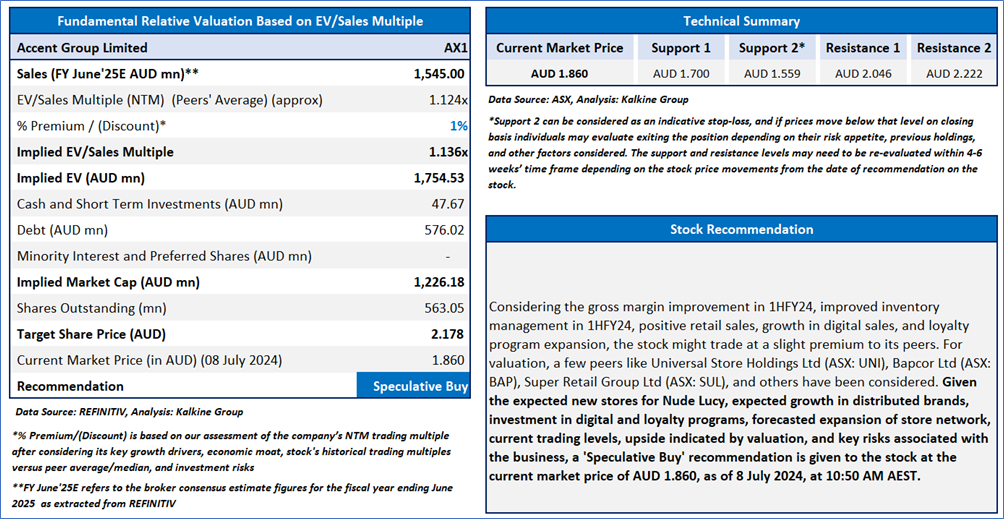Screen dimensions: 1004x519
Task: Select the 'Target Share Price (AUD)' label
Action: [x=92, y=334]
